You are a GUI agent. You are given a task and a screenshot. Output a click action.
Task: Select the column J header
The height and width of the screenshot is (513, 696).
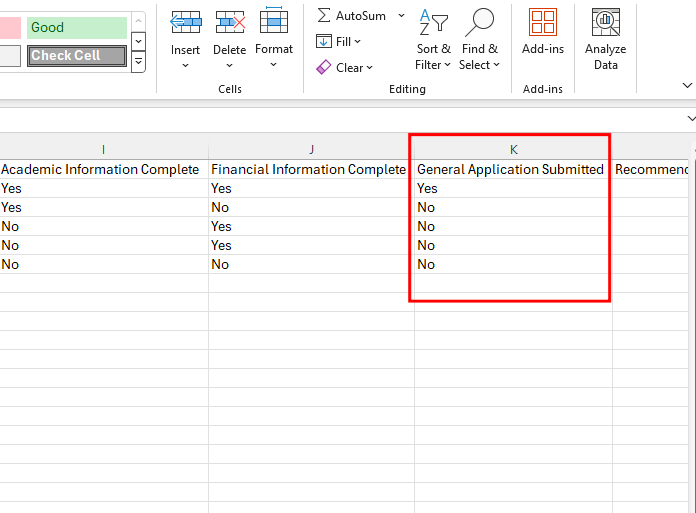click(x=311, y=150)
